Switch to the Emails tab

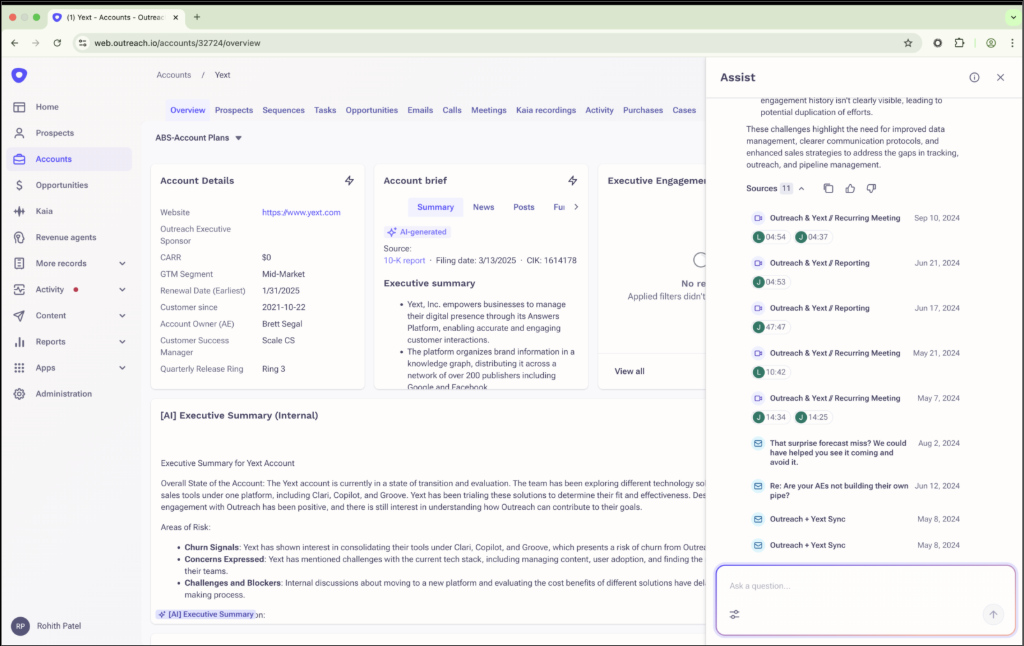tap(420, 110)
